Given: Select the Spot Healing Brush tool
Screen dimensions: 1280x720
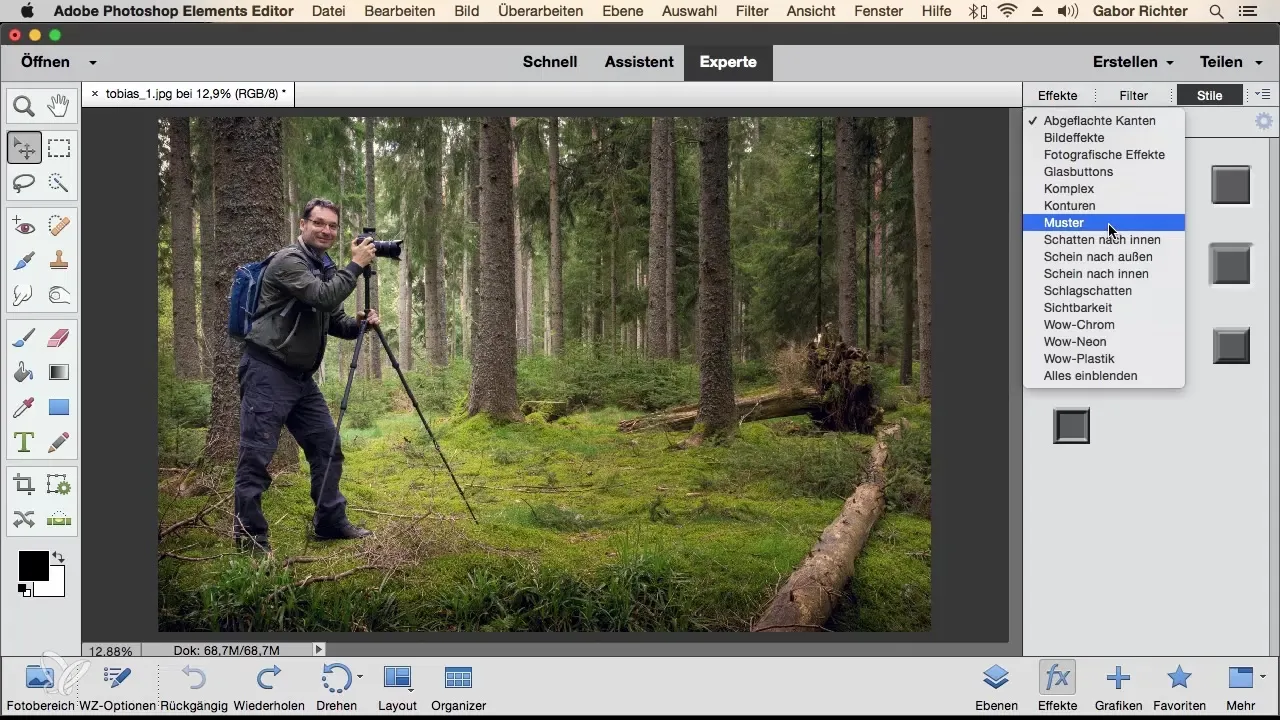Looking at the screenshot, I should pyautogui.click(x=59, y=226).
